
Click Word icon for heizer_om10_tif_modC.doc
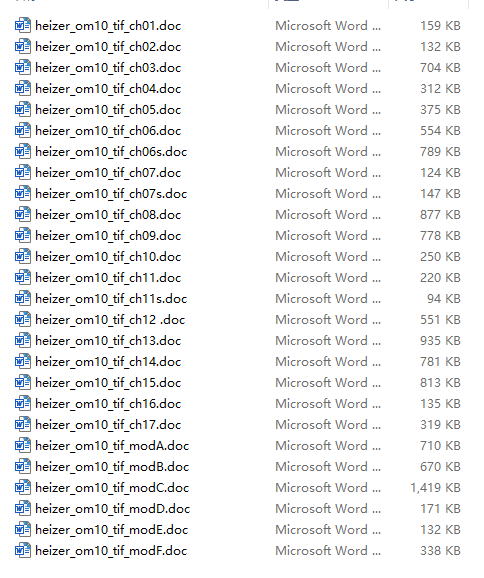click(x=22, y=488)
